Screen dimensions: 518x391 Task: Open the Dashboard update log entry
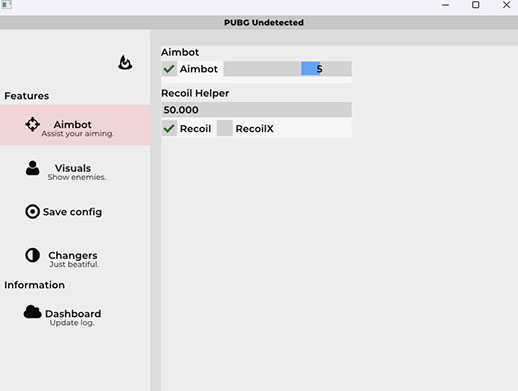(75, 316)
